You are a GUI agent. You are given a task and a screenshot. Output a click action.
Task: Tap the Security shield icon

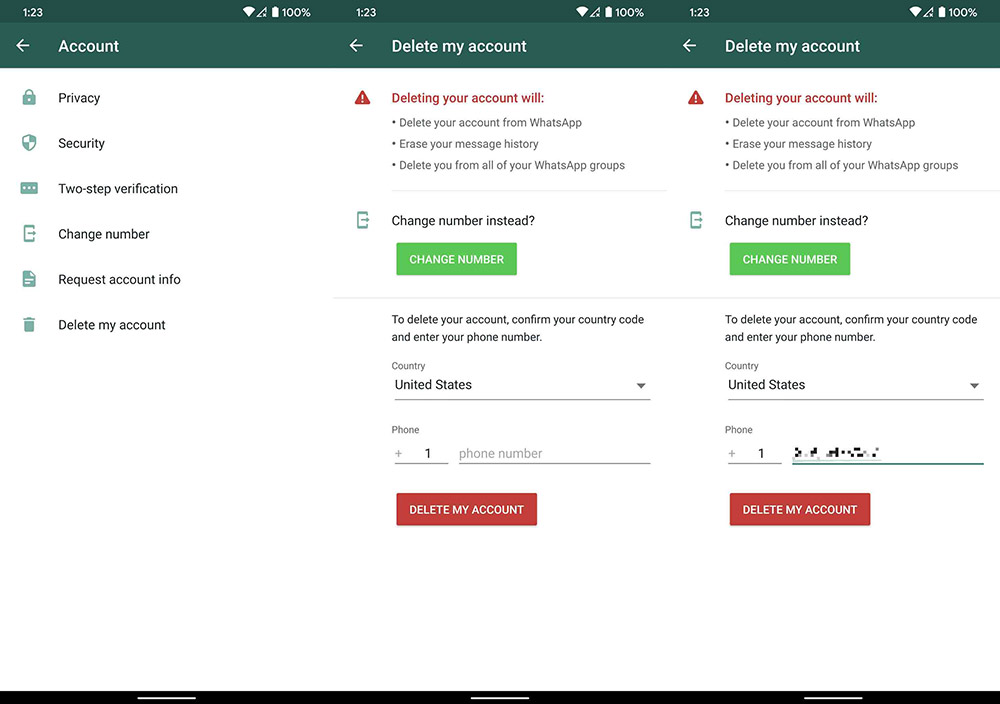click(x=29, y=143)
